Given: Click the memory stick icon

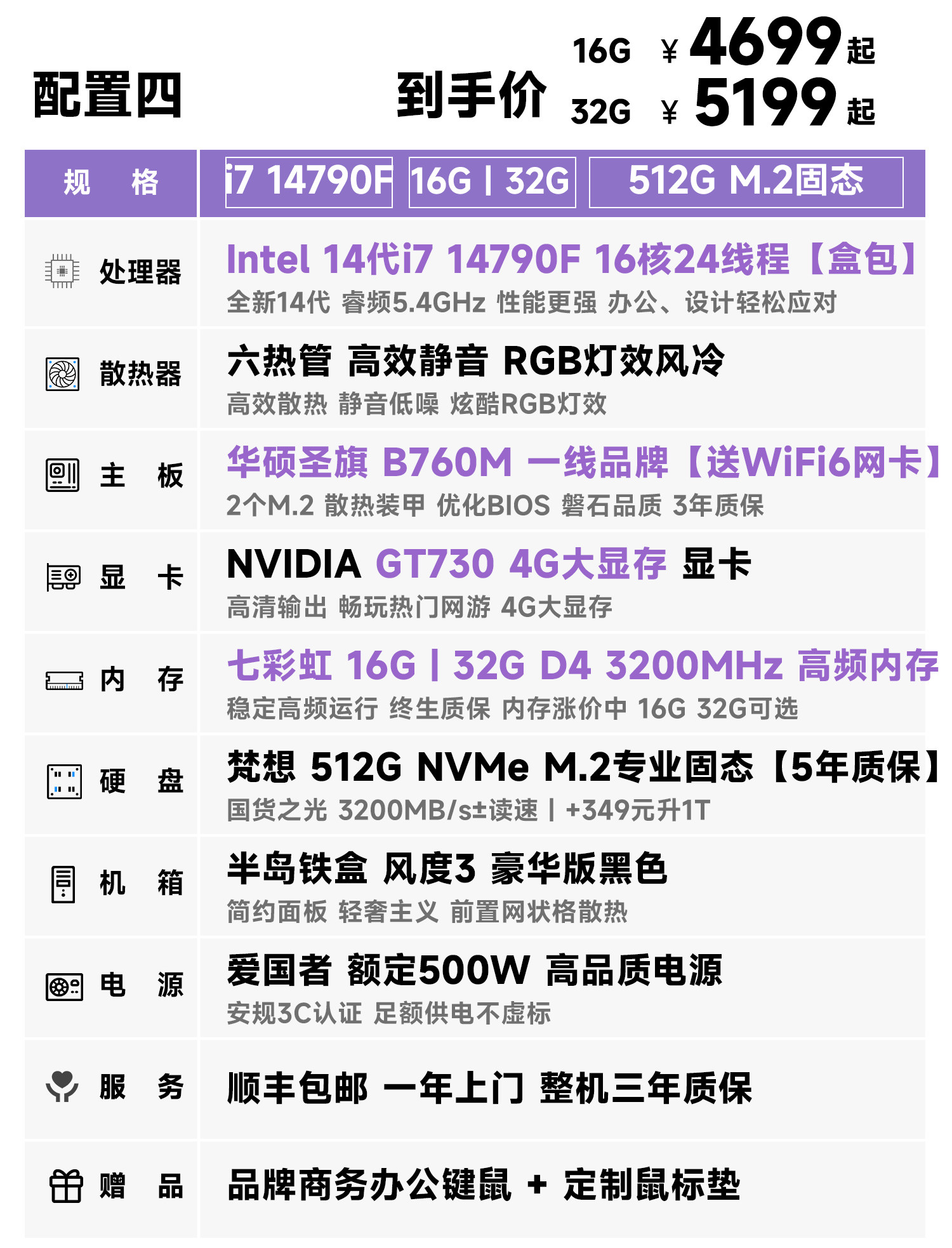Looking at the screenshot, I should pyautogui.click(x=64, y=680).
